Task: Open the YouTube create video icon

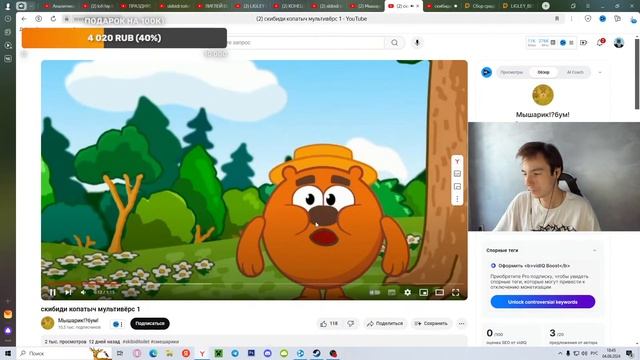Action: 584,42
